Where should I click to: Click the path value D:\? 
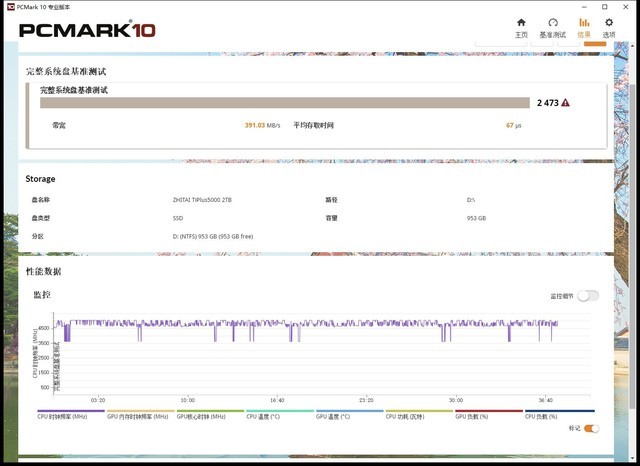click(x=471, y=200)
